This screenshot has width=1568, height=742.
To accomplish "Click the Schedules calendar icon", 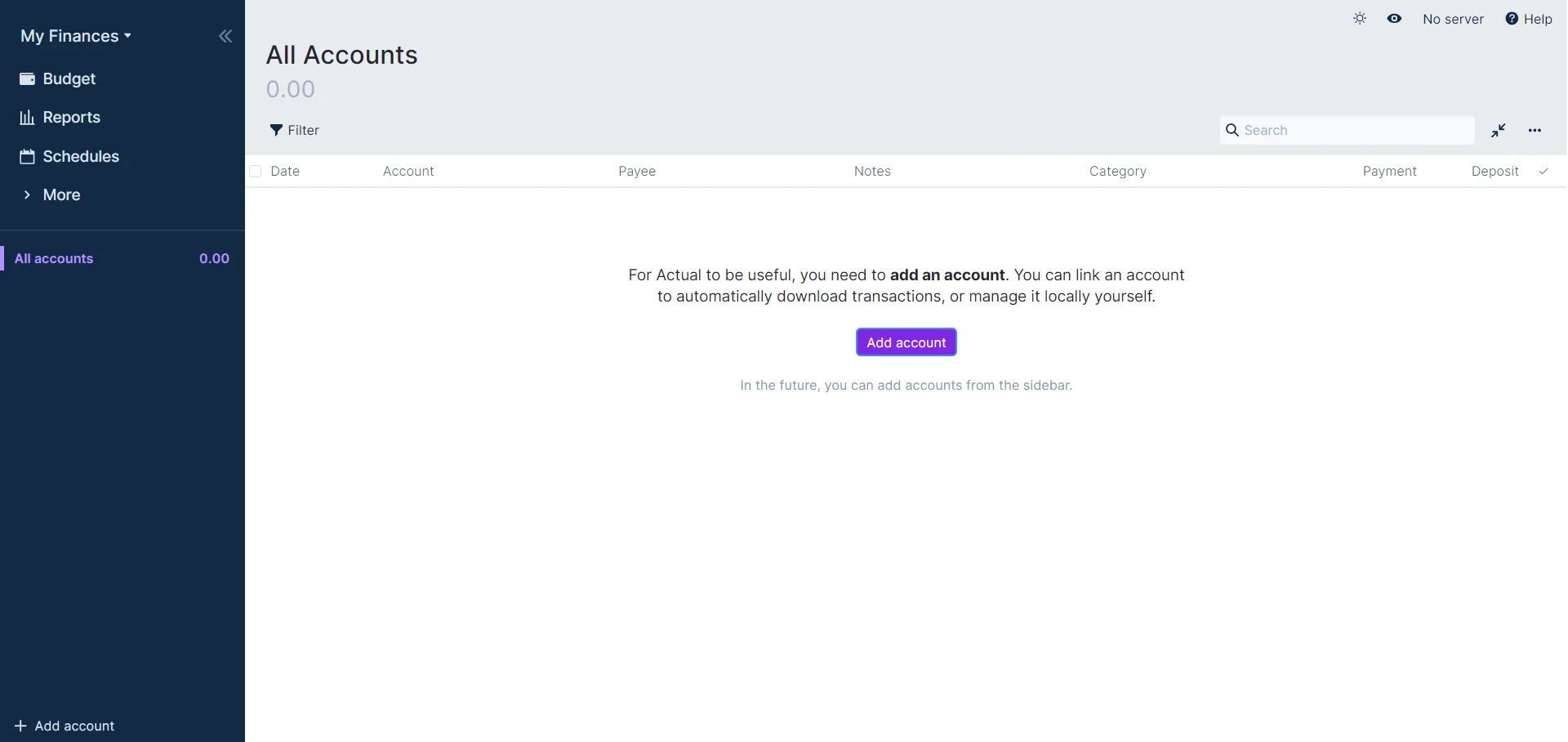I will coord(27,157).
